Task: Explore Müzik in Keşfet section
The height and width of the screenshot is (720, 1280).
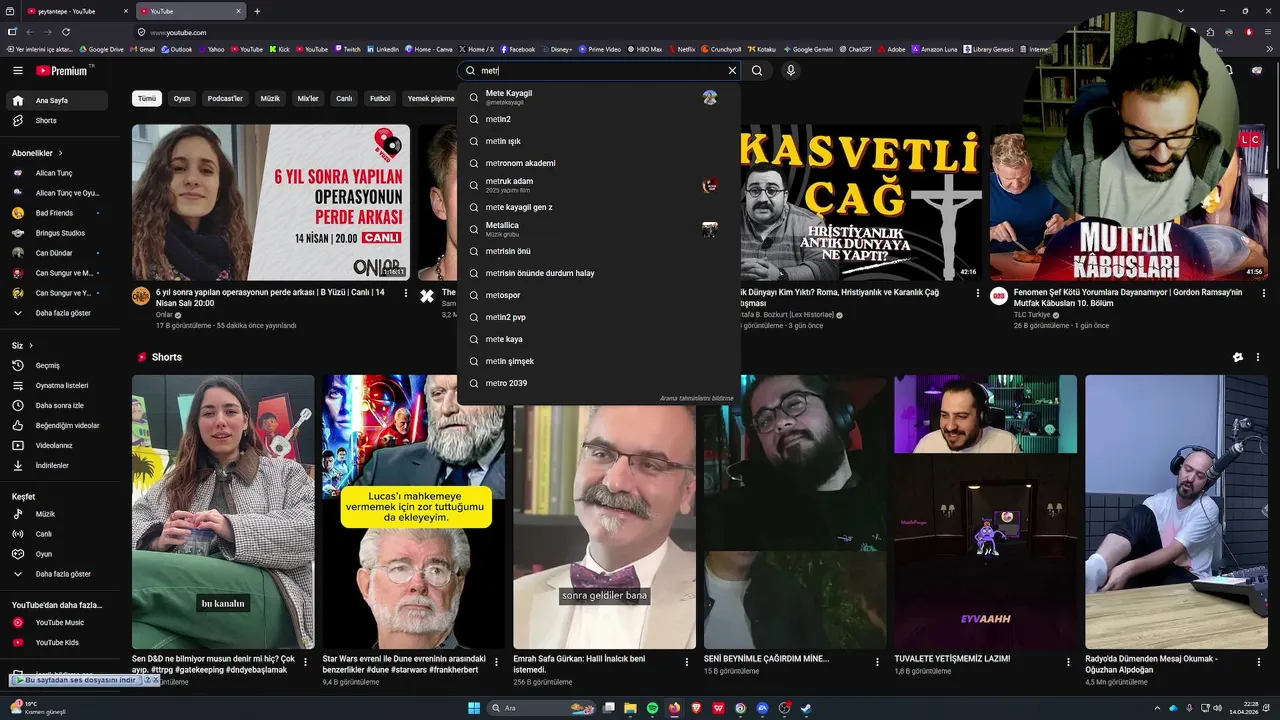Action: coord(59,514)
